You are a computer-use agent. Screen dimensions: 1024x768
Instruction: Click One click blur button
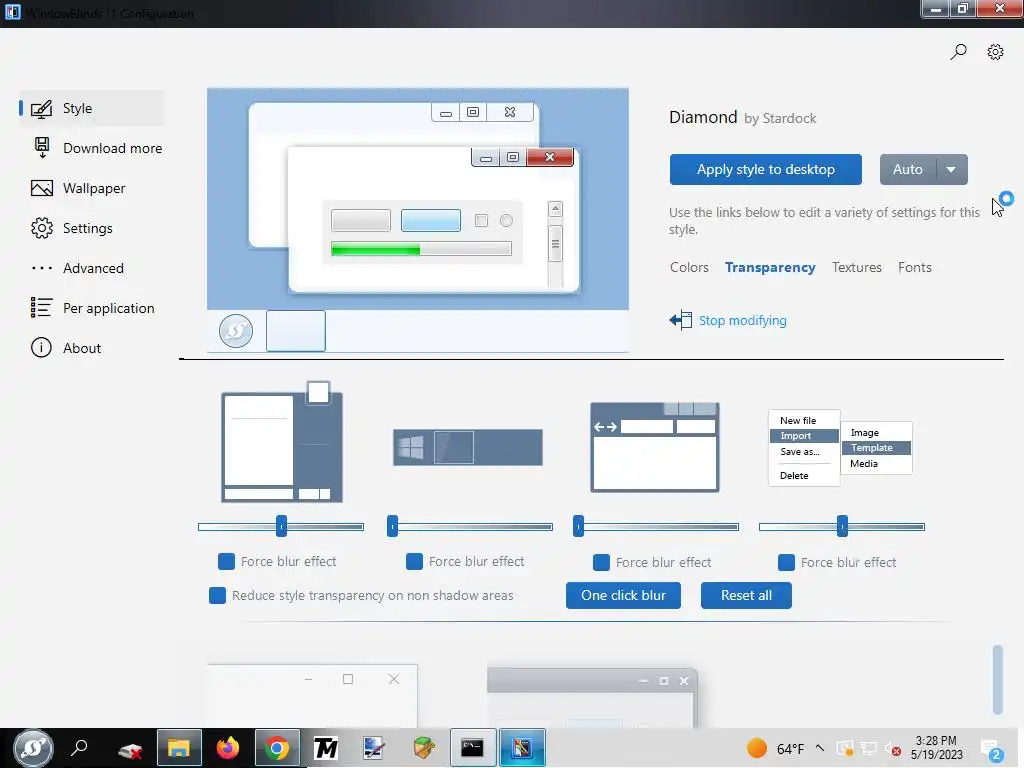623,596
